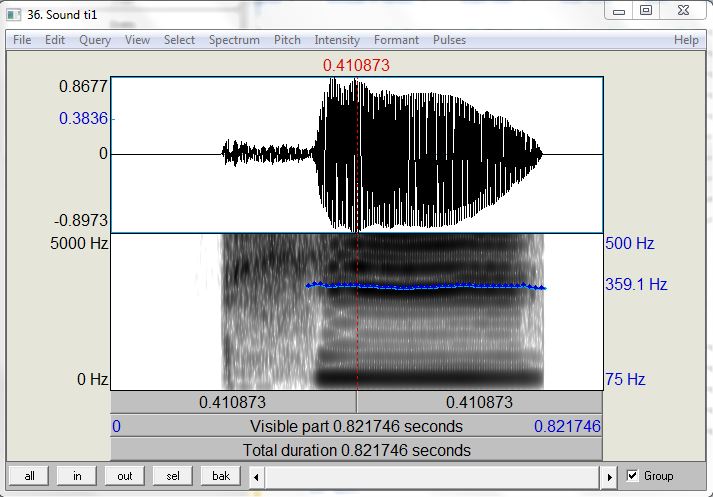Click the horizontal scrollbar track
This screenshot has height=497, width=713.
point(433,477)
